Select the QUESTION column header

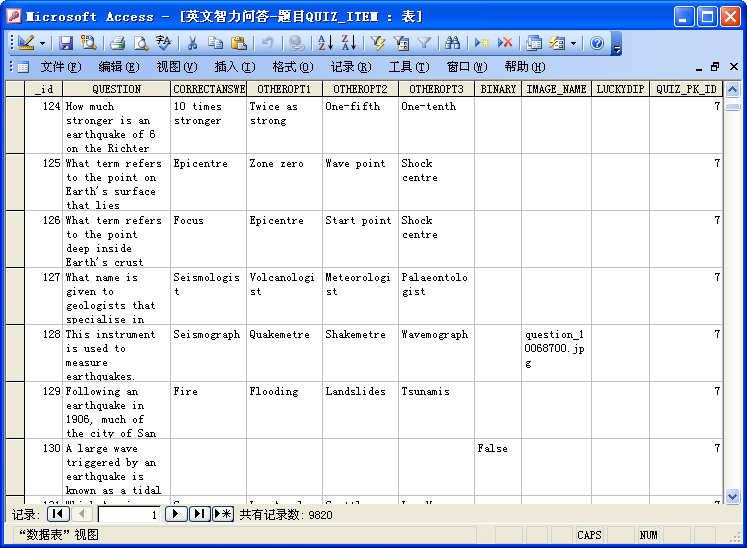click(x=116, y=89)
